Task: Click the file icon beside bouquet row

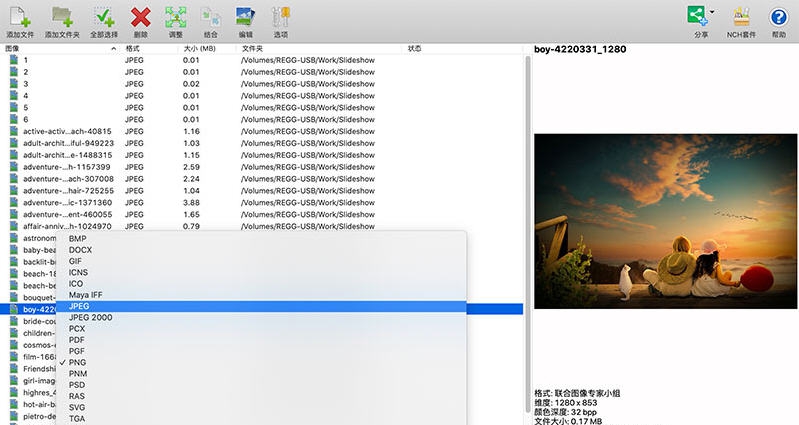Action: (x=14, y=297)
